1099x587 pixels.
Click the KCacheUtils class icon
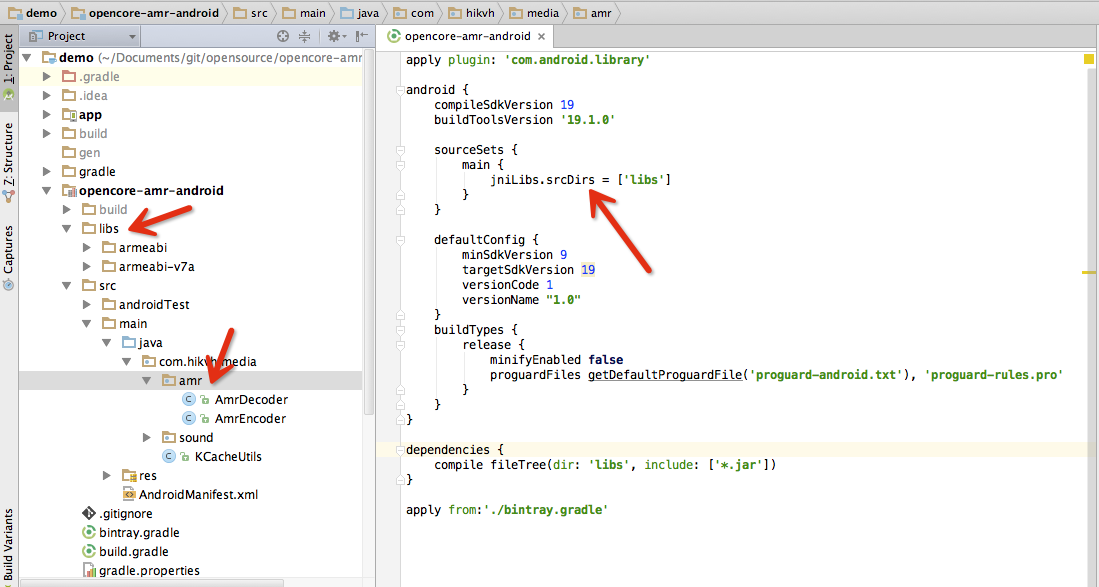(x=169, y=456)
